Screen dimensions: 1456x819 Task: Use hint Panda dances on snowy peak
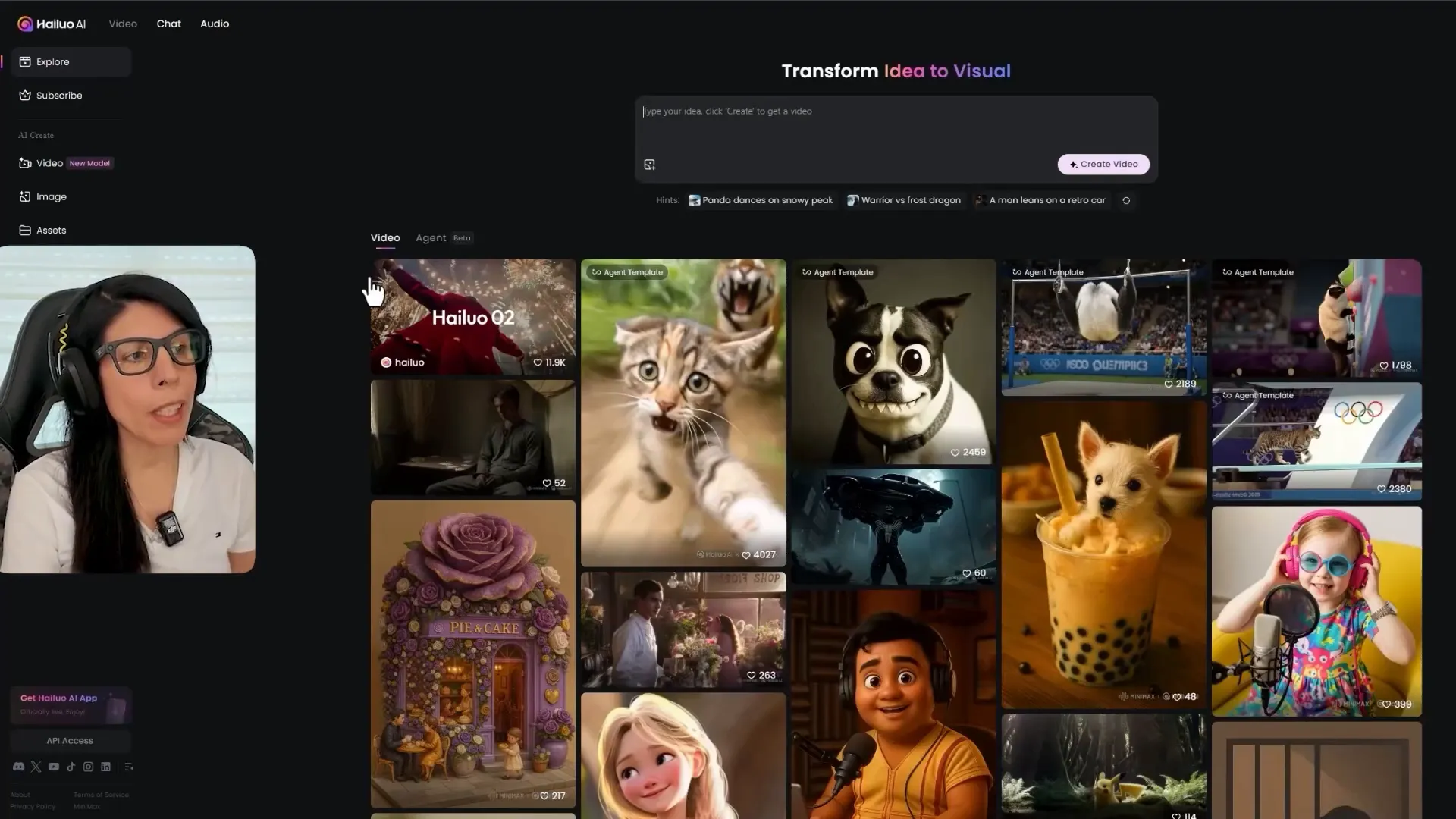click(761, 200)
